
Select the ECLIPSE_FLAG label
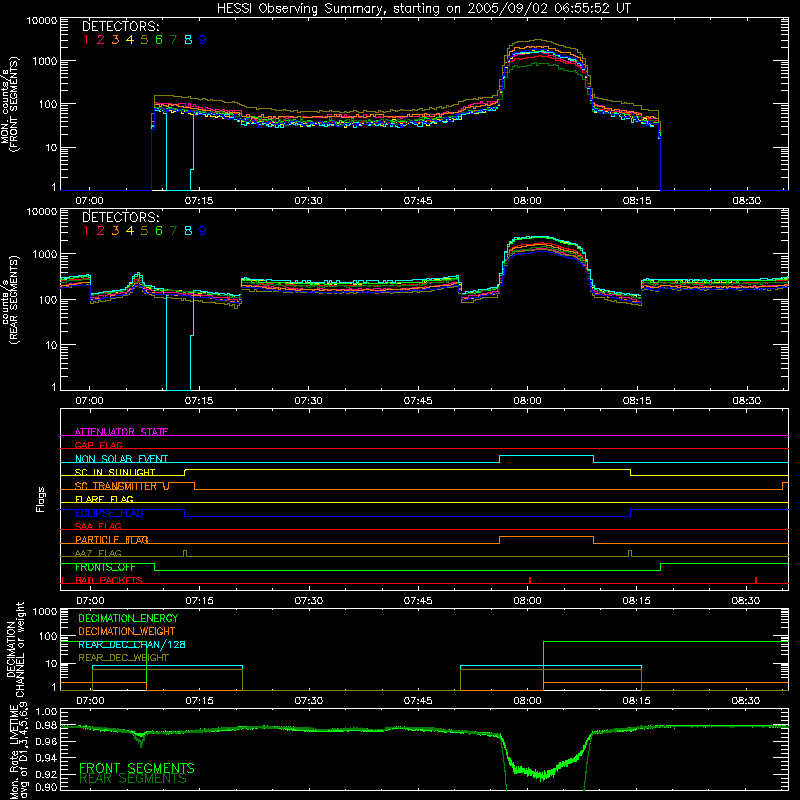tap(109, 513)
